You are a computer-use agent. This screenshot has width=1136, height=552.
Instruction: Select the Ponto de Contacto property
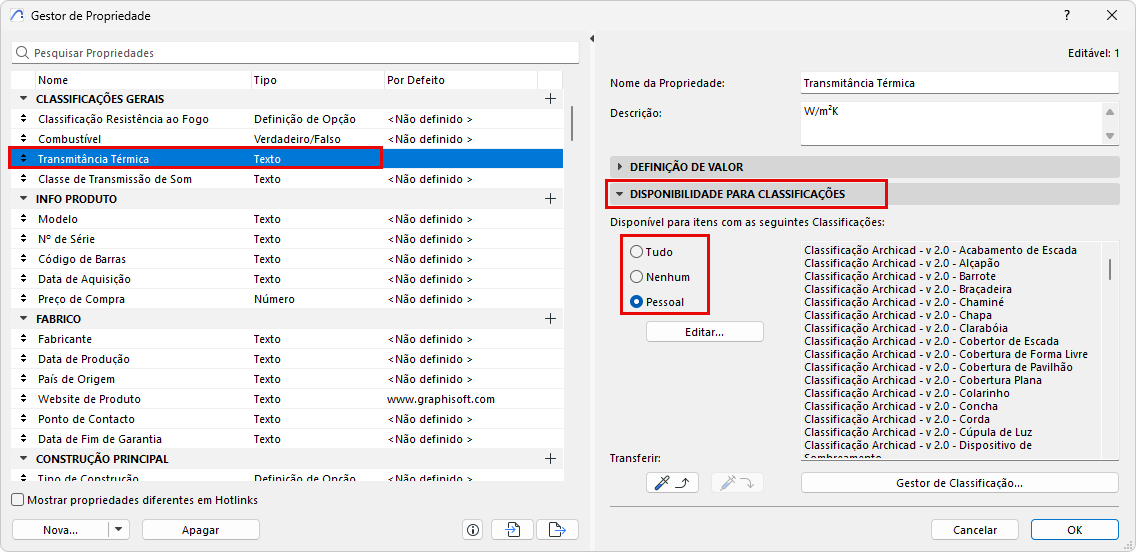coord(288,419)
